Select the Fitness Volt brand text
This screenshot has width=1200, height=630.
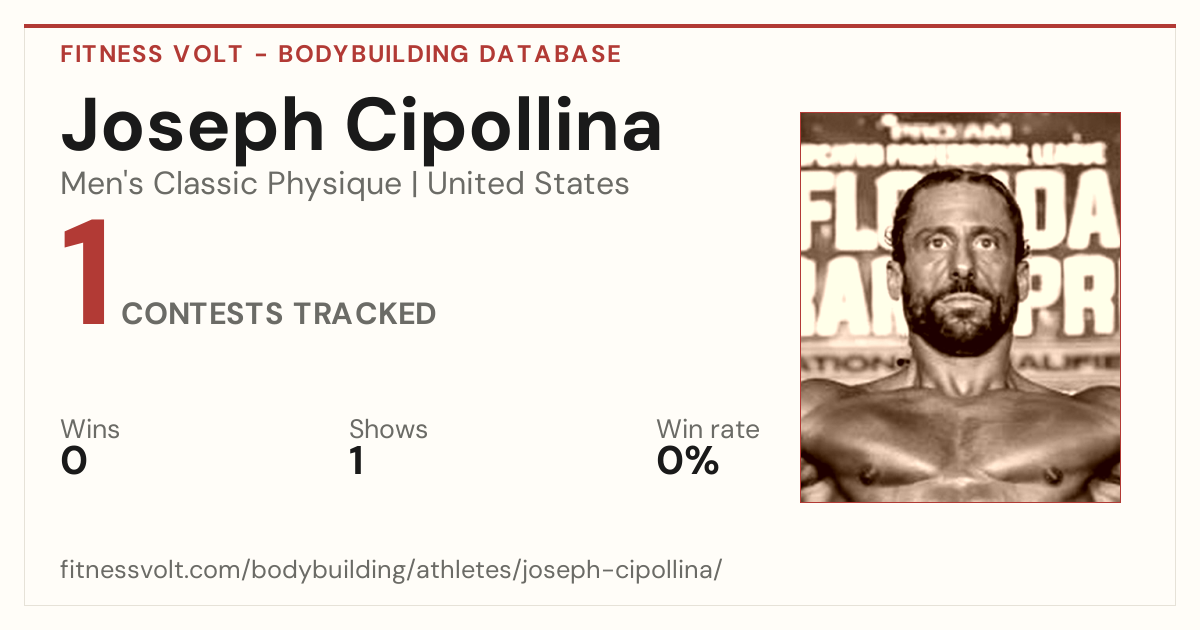(x=152, y=54)
